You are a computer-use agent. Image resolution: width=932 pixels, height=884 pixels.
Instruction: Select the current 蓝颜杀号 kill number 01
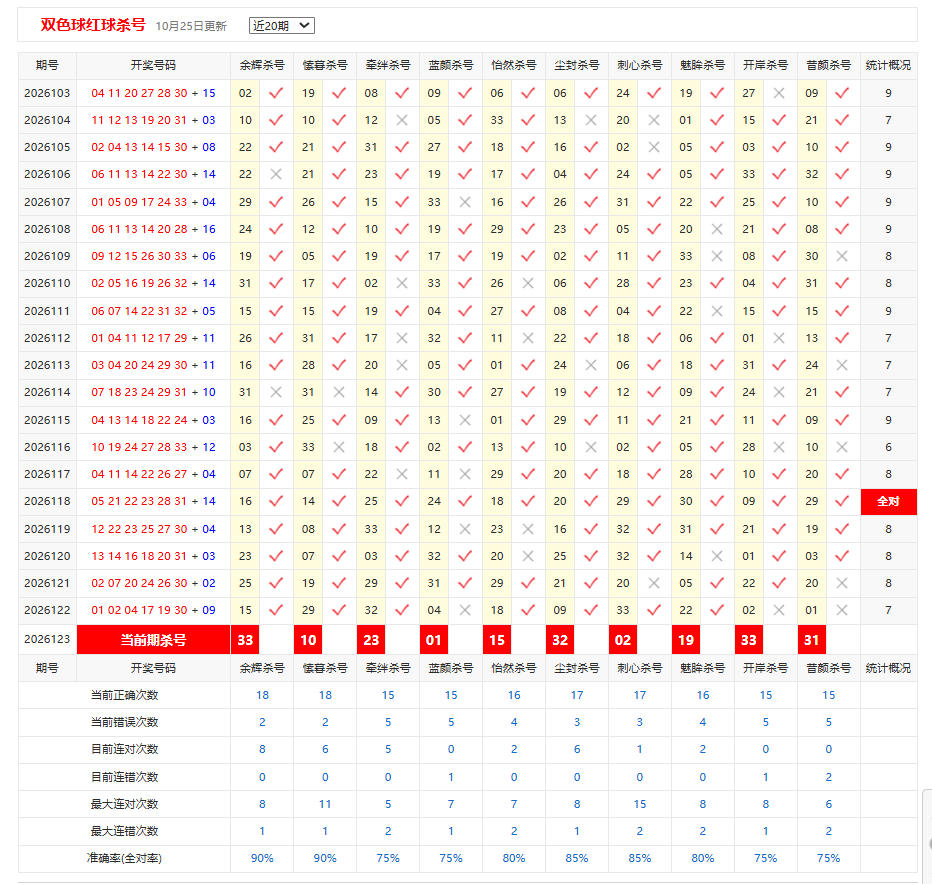click(x=434, y=640)
